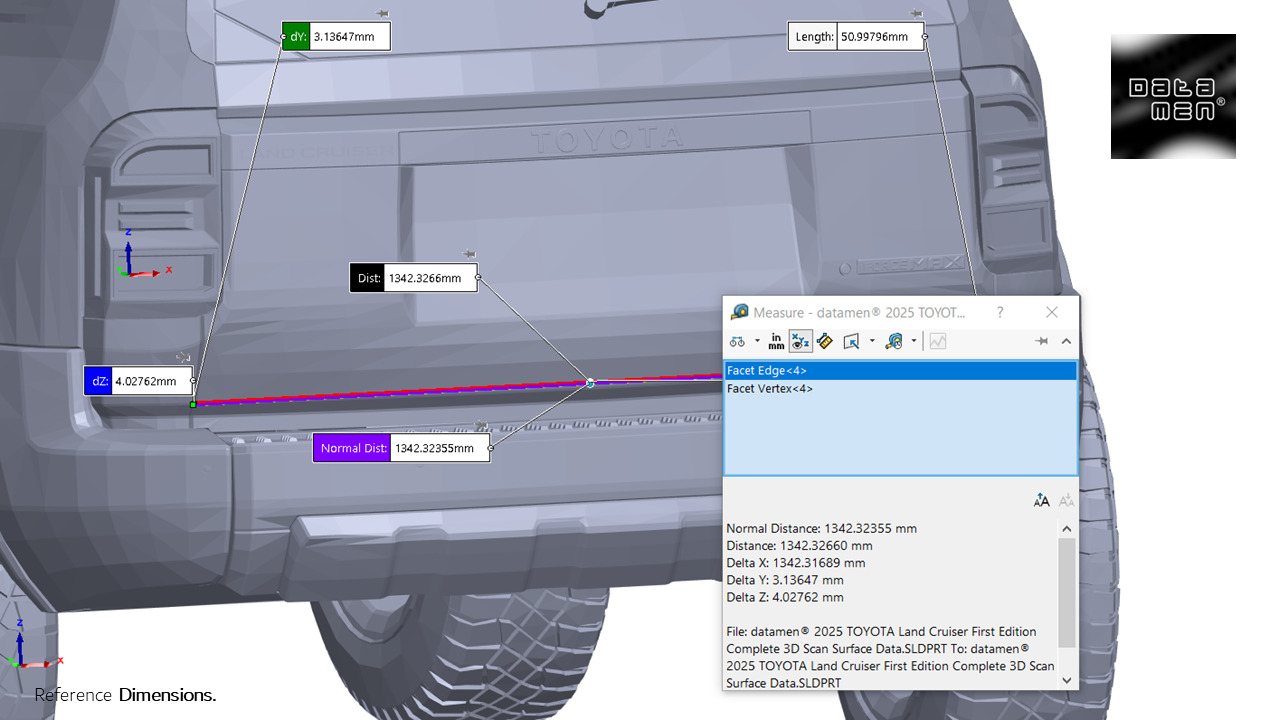Click pin icon above dY callout
The width and height of the screenshot is (1280, 720).
pyautogui.click(x=382, y=13)
